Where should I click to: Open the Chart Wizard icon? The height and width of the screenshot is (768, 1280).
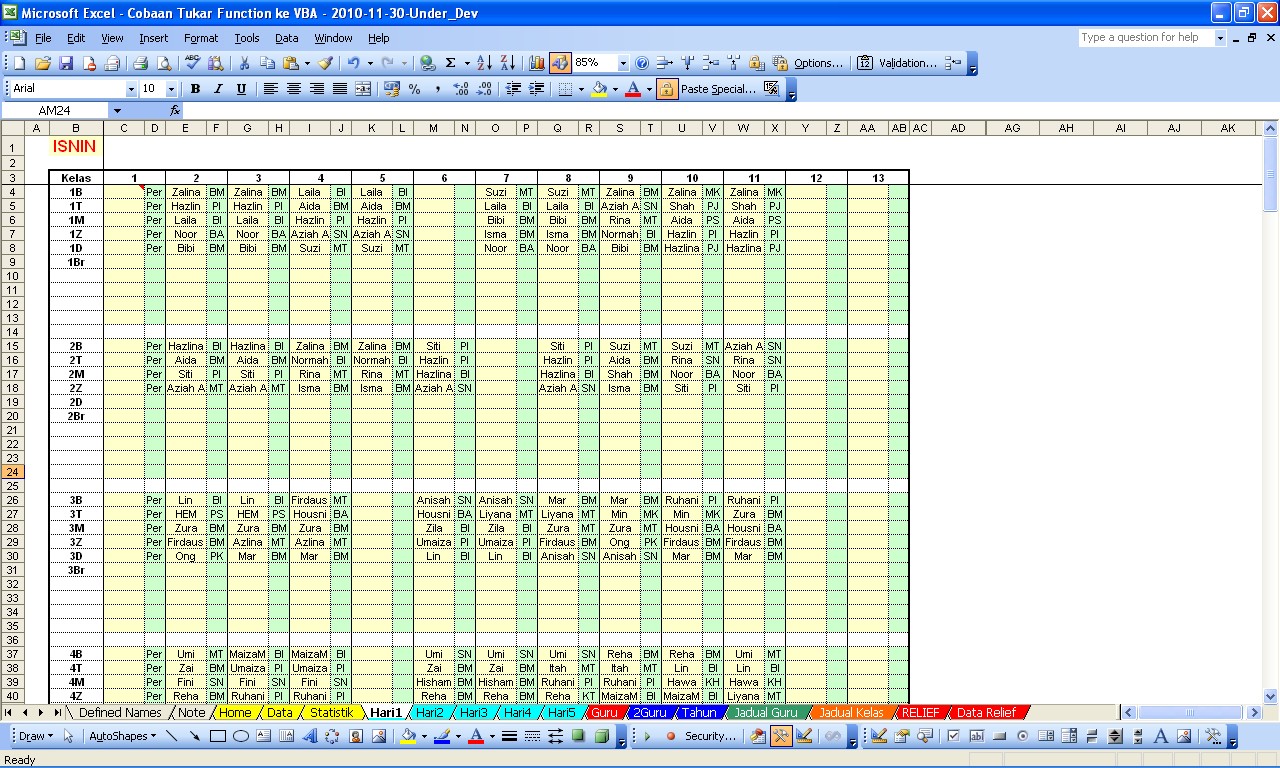pos(537,63)
